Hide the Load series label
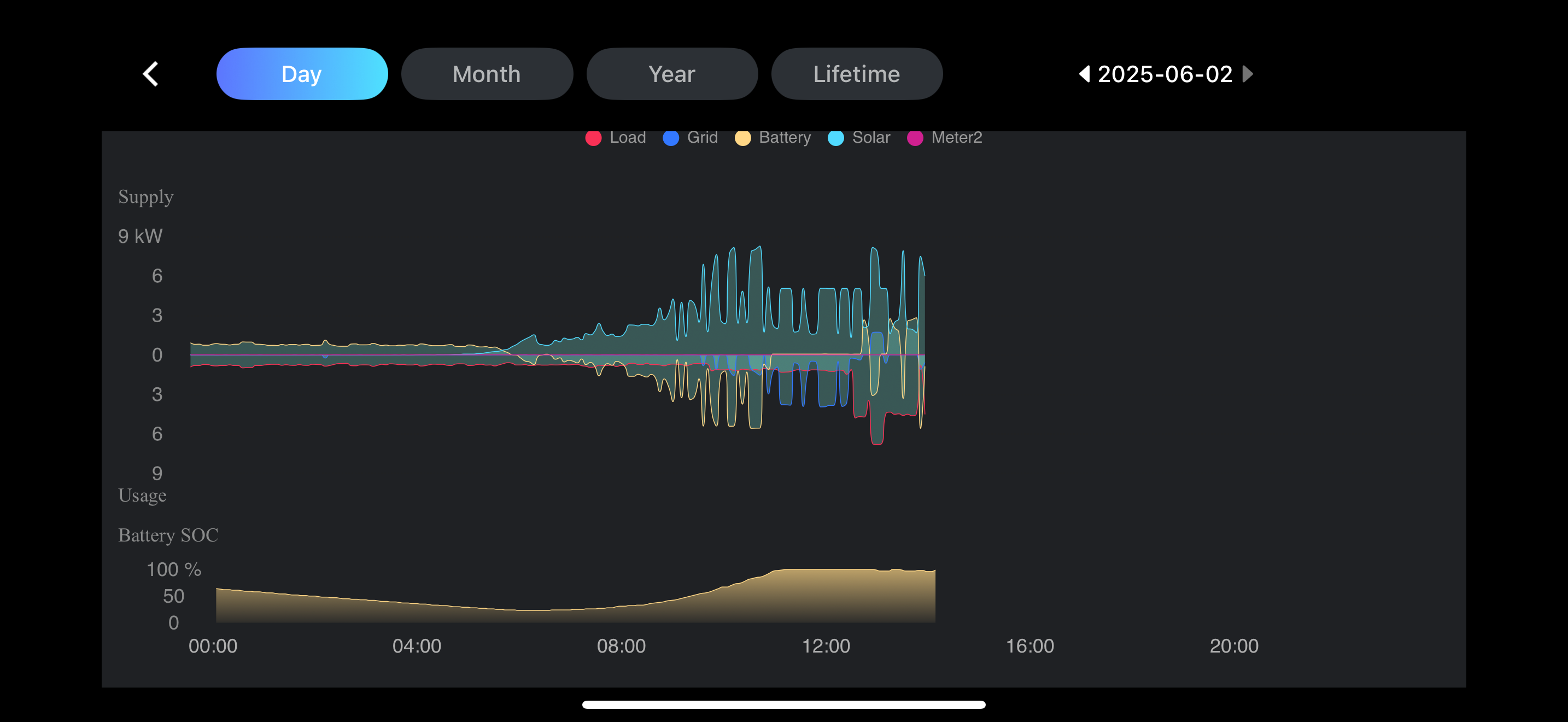The height and width of the screenshot is (722, 1568). coord(627,138)
